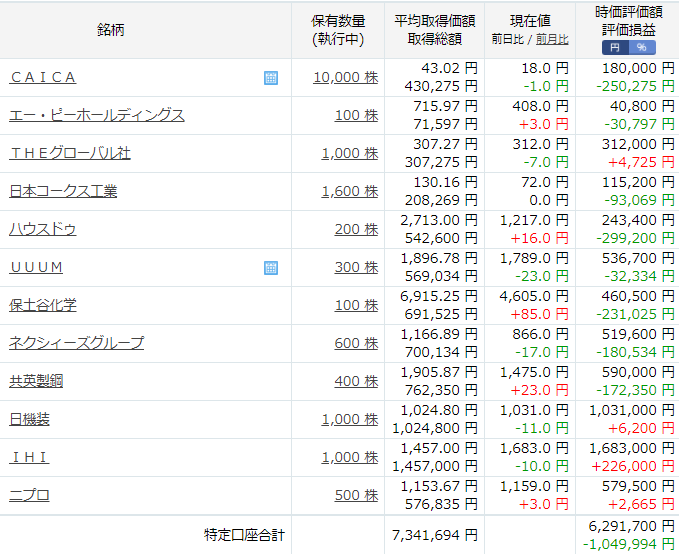Select 前月比 comparison link in header
This screenshot has width=679, height=554.
pos(552,40)
